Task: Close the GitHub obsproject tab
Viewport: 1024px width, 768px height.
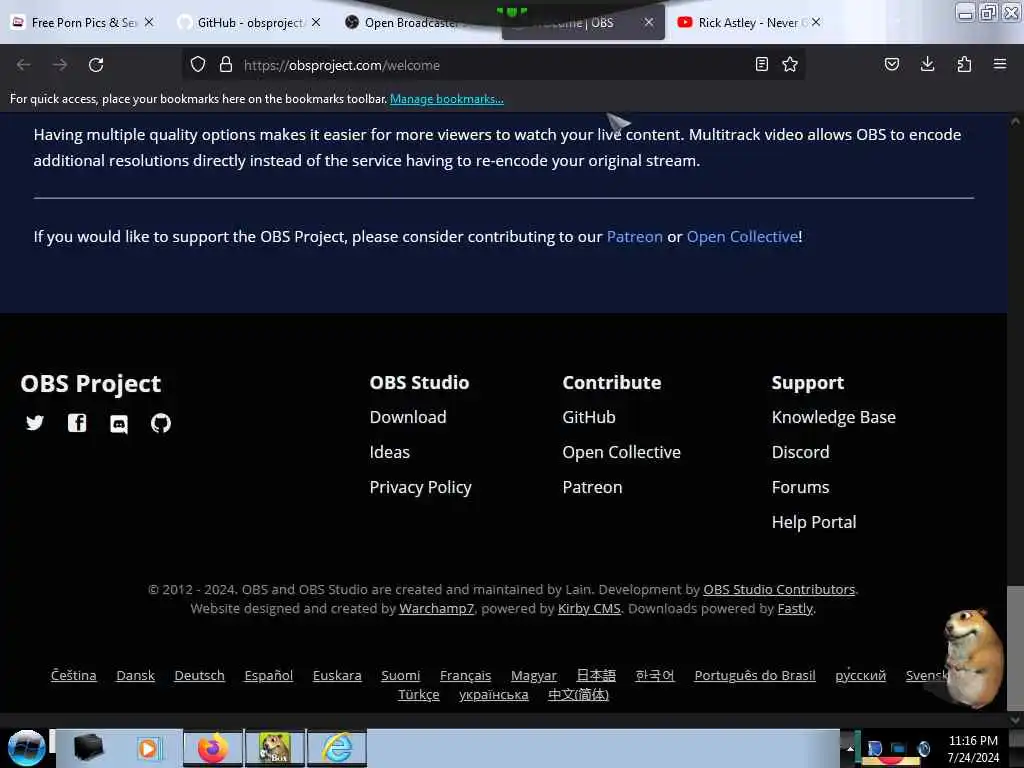Action: [316, 22]
